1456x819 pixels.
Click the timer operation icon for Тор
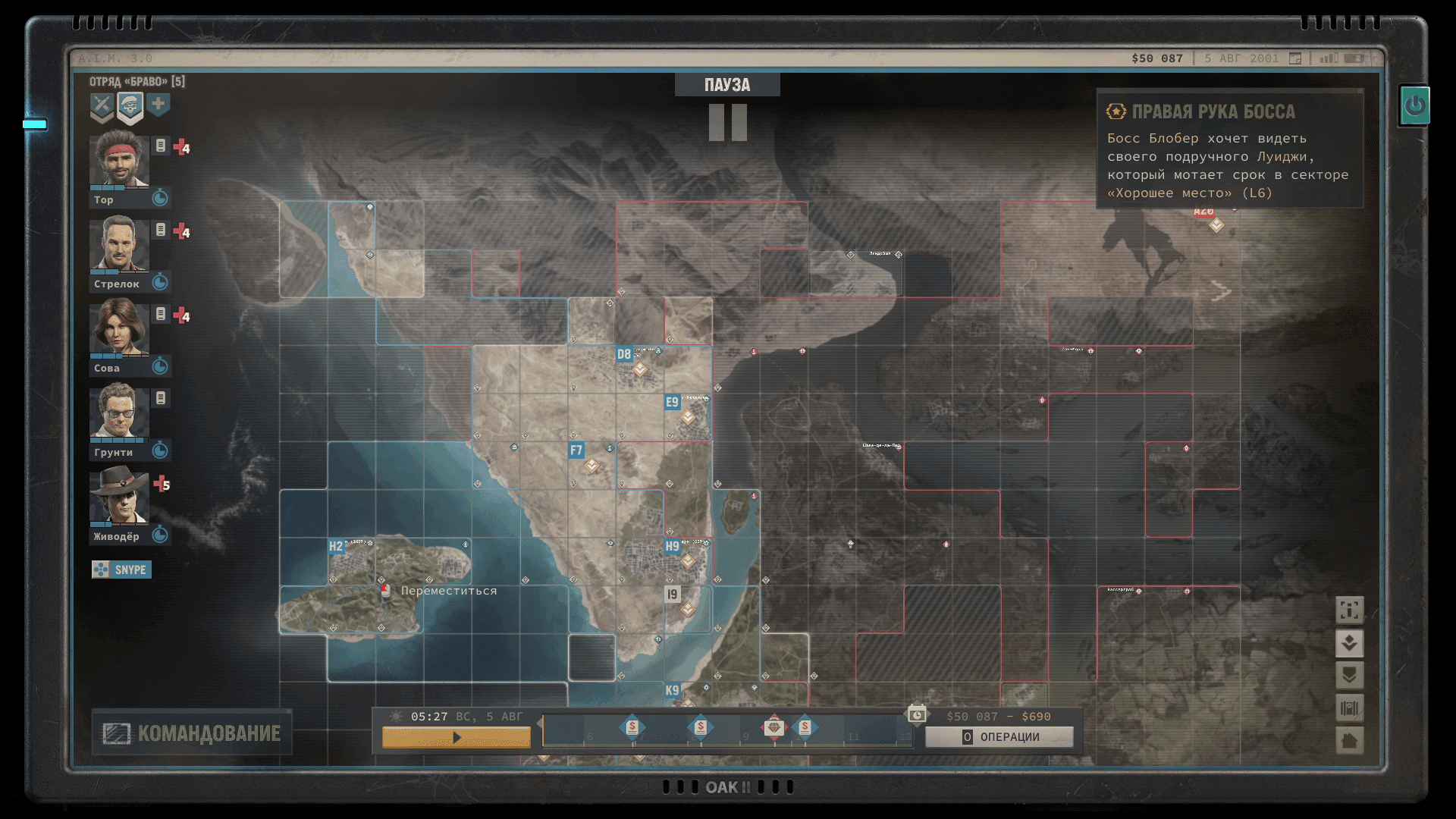pos(160,199)
